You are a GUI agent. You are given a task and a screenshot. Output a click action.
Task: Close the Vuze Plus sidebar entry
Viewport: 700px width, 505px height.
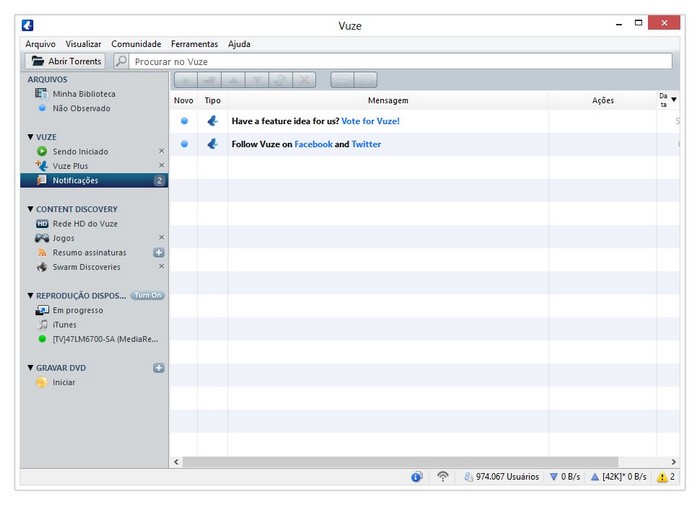[x=162, y=165]
